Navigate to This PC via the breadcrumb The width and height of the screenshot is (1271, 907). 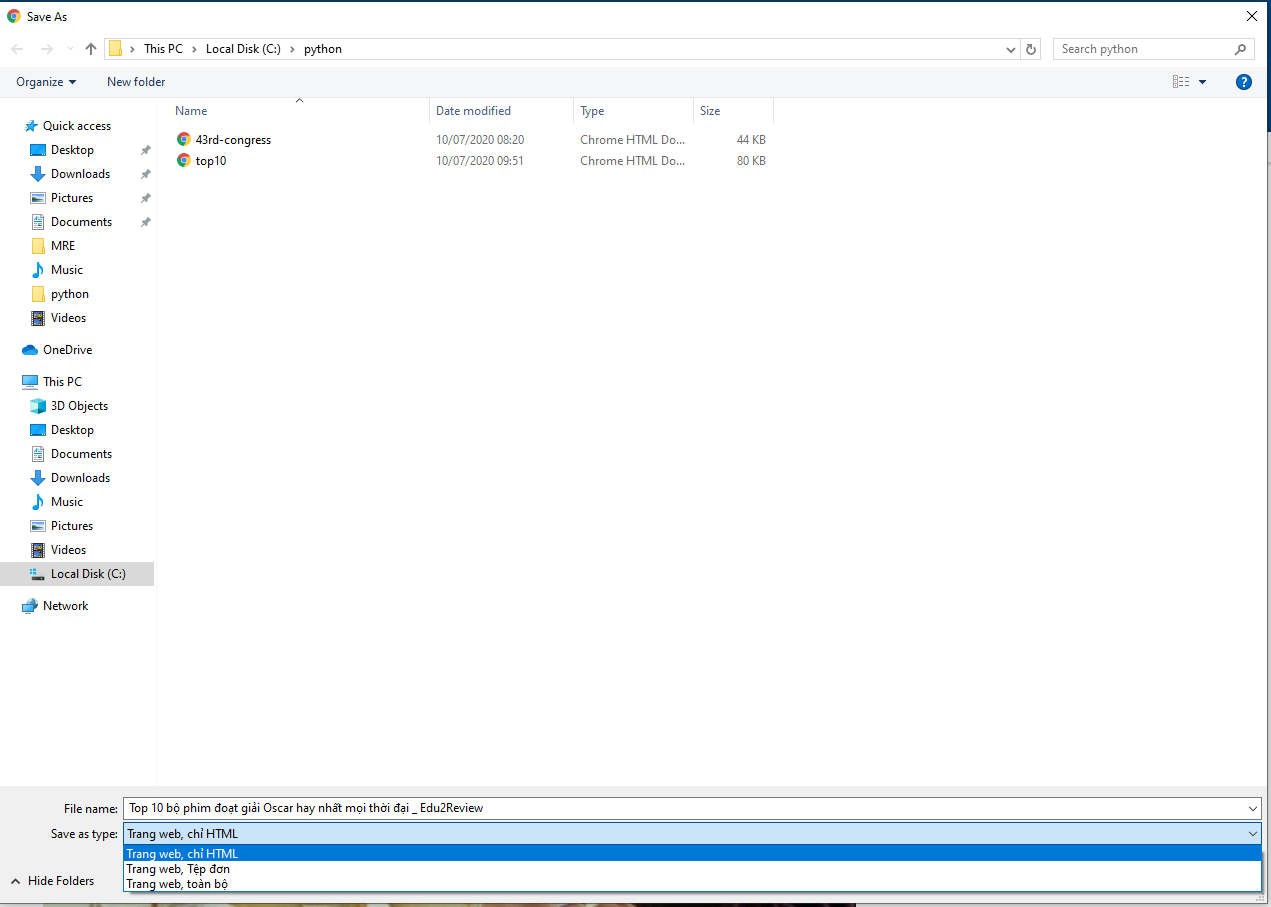[x=162, y=48]
